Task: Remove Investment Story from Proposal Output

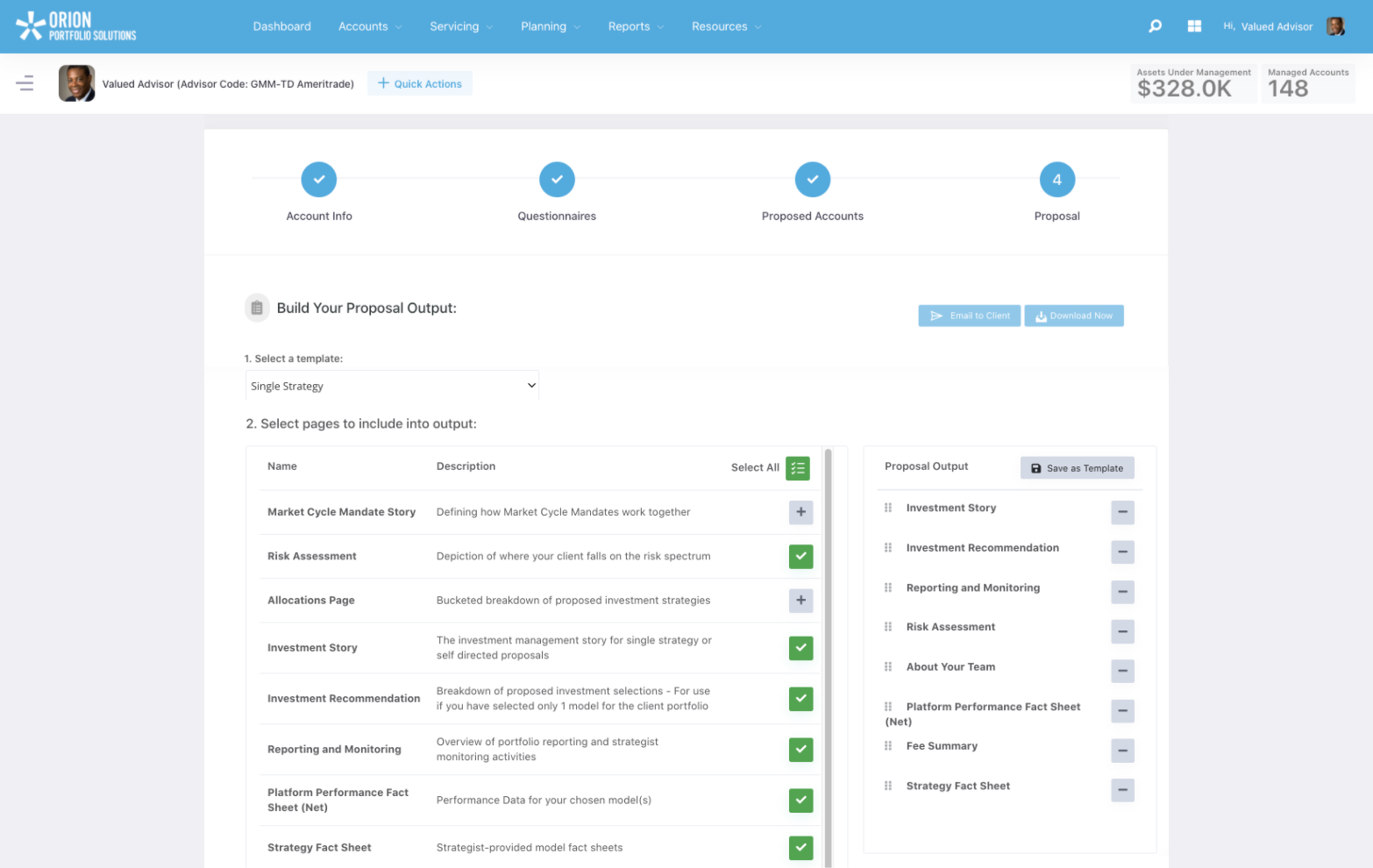Action: [1122, 512]
